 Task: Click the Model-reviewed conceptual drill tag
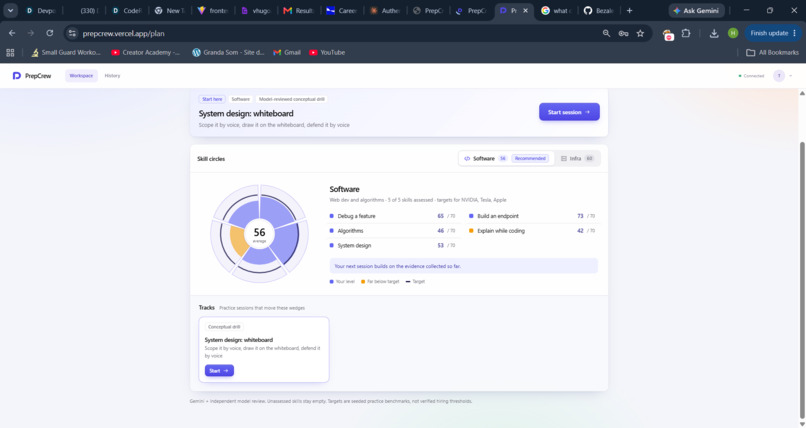pos(291,99)
